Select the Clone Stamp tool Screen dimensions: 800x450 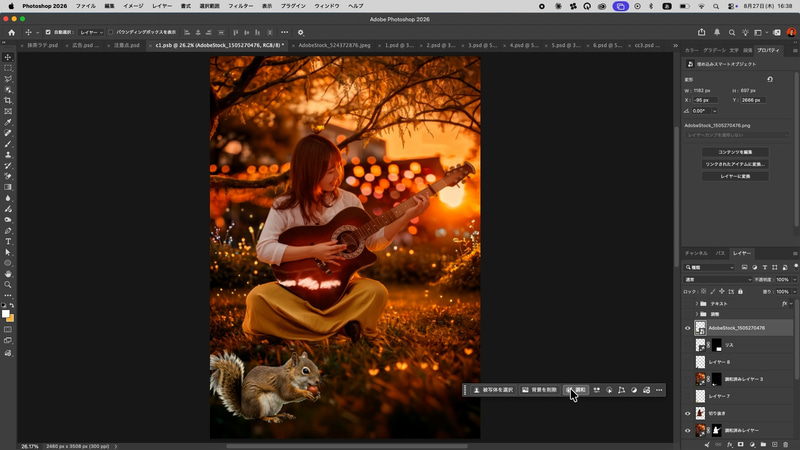(x=8, y=155)
